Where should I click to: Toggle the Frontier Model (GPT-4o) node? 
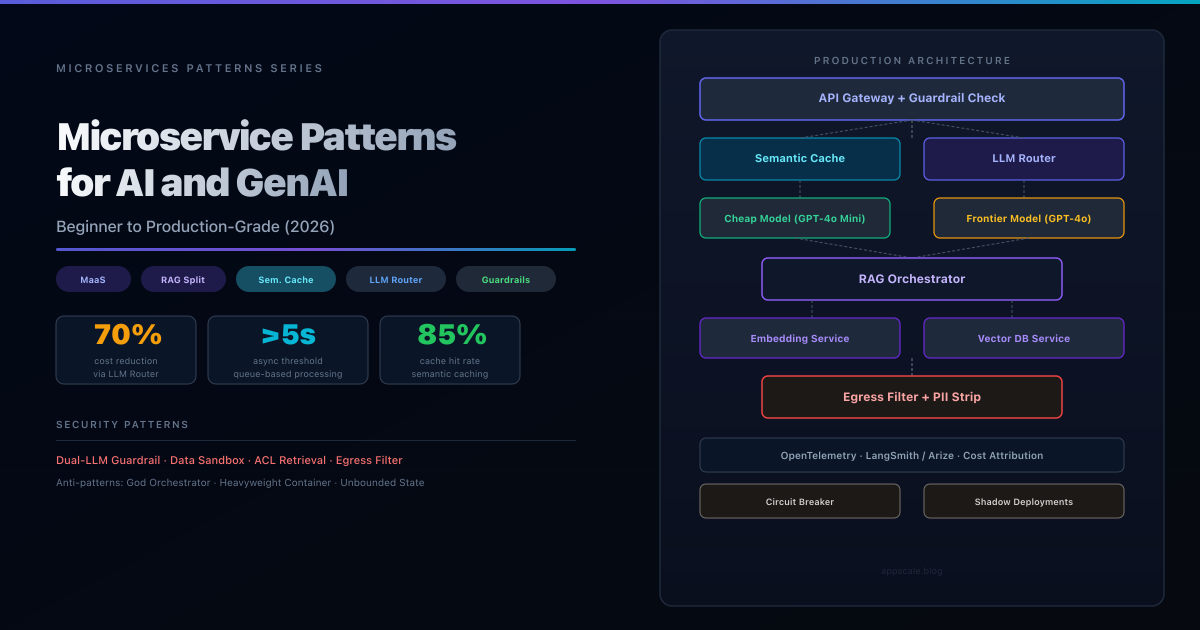[1028, 218]
